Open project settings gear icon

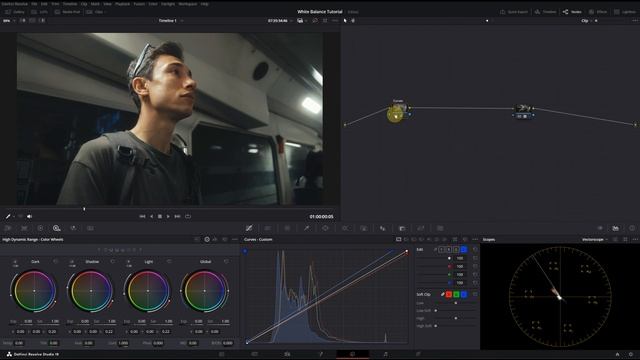631,354
